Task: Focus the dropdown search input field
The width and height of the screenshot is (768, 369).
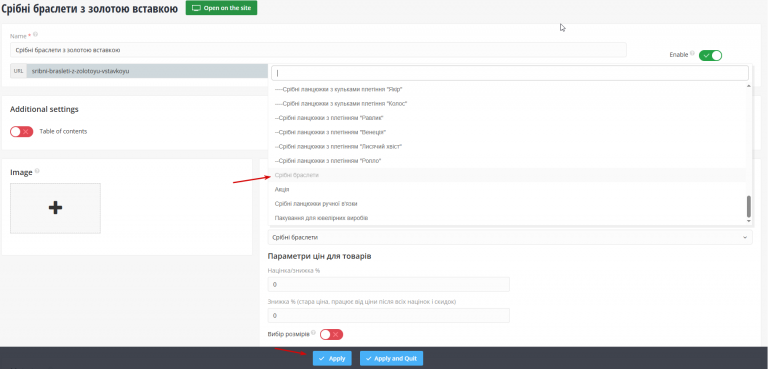Action: point(510,73)
